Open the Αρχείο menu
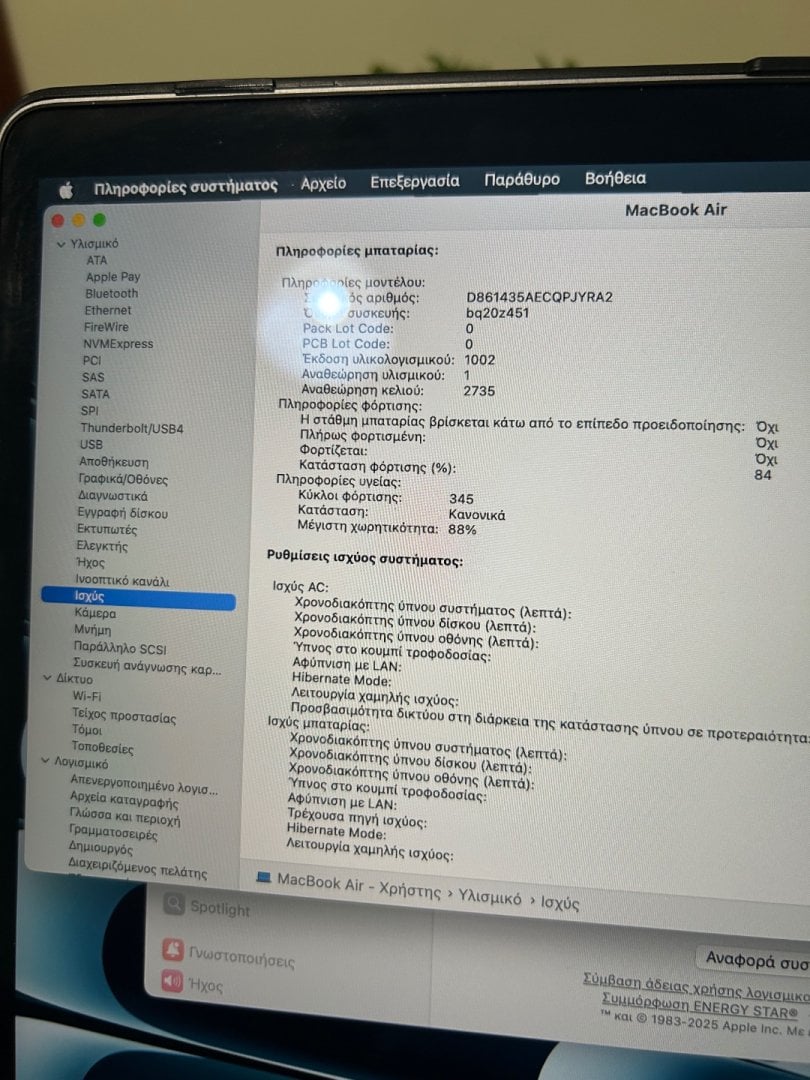810x1080 pixels. [x=323, y=183]
